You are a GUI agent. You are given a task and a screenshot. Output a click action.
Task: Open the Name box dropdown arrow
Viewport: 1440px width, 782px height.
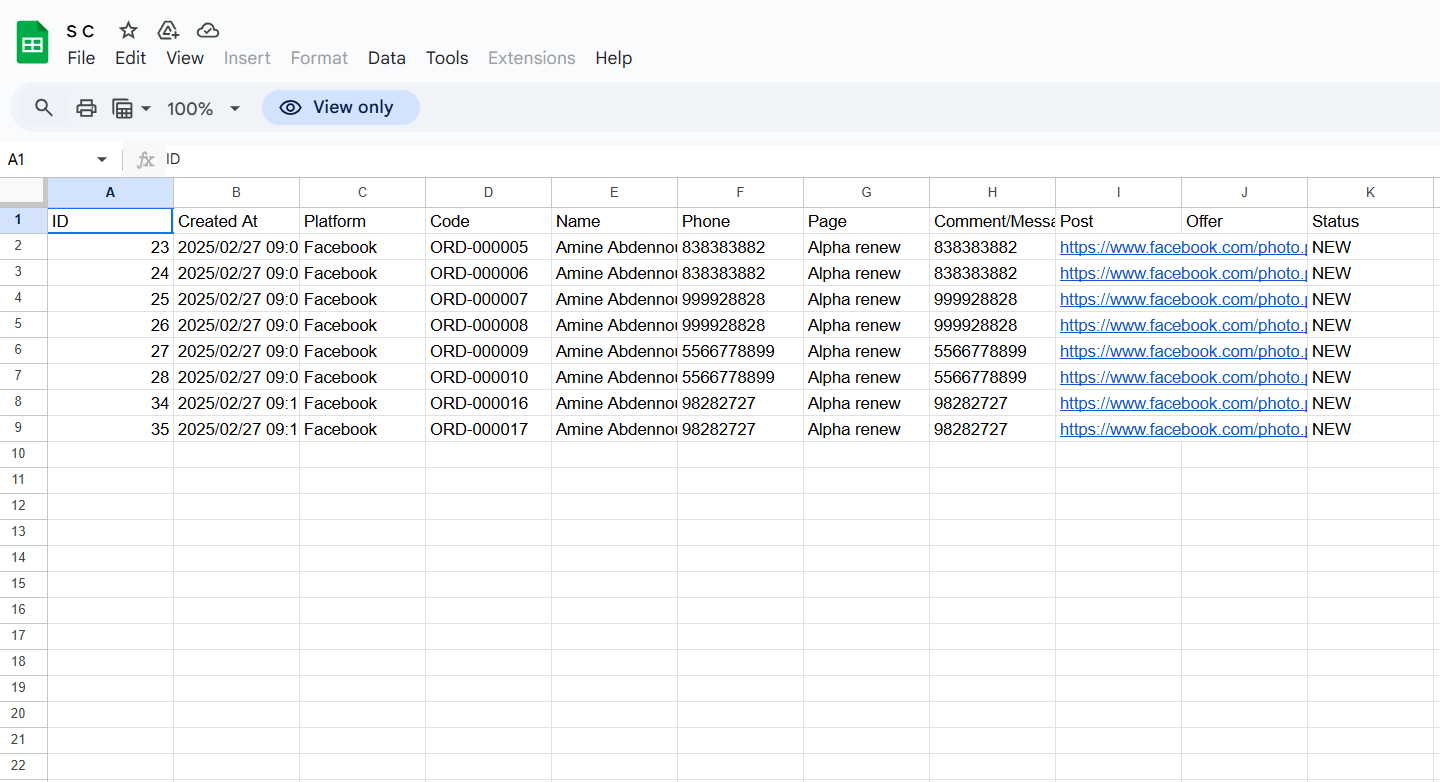coord(101,160)
